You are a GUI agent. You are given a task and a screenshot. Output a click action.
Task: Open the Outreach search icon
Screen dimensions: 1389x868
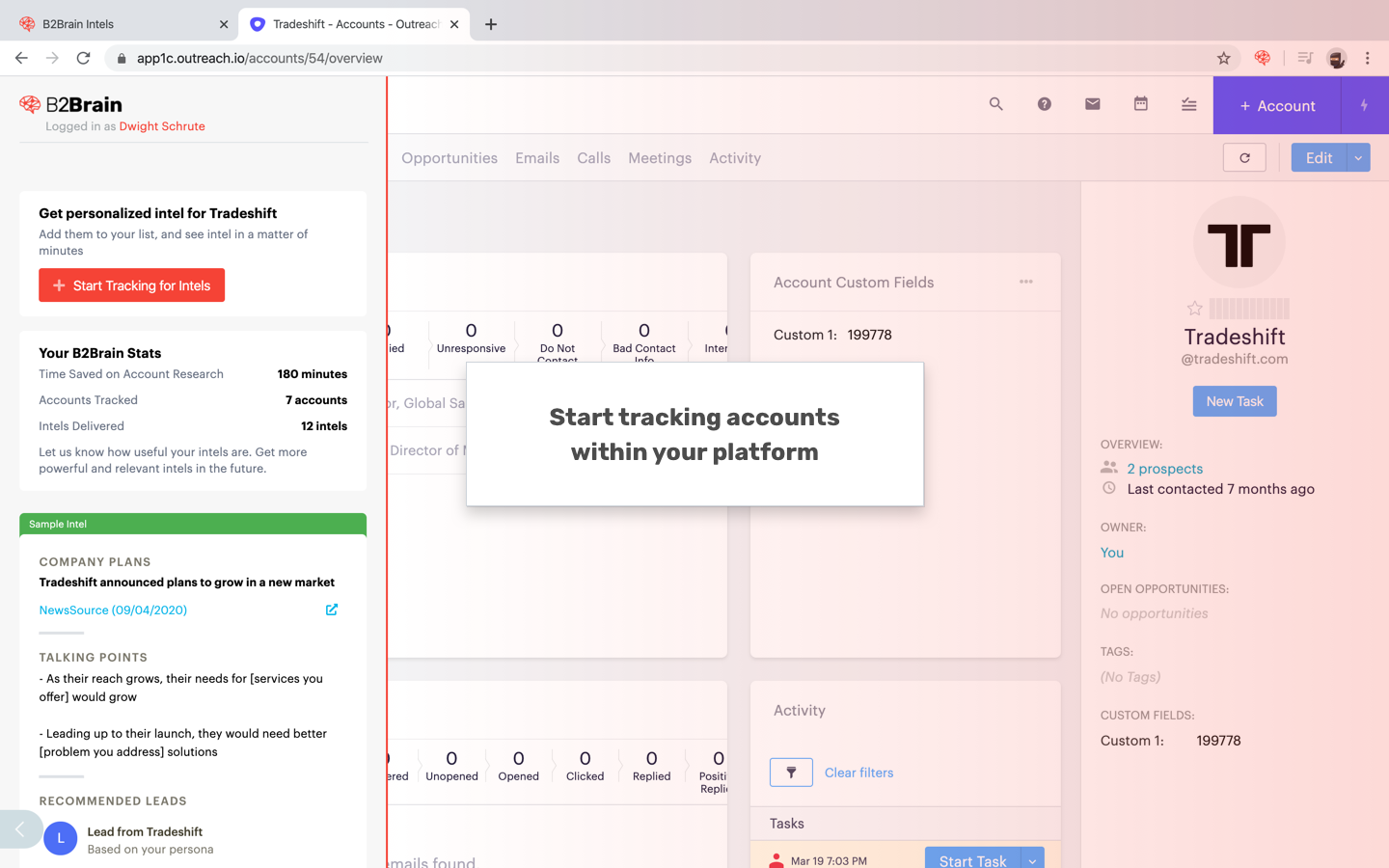tap(996, 104)
